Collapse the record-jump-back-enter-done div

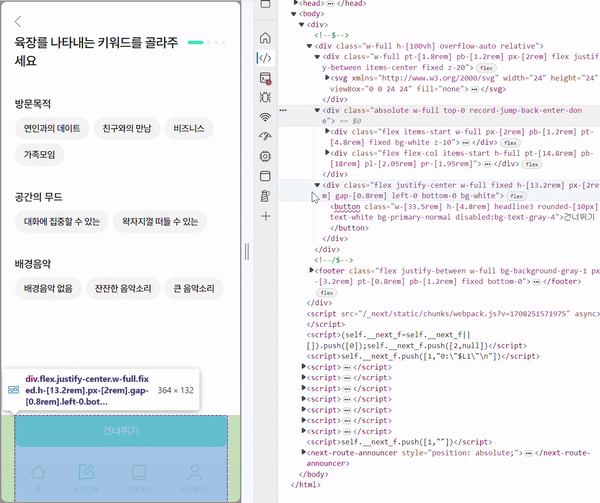tap(317, 110)
